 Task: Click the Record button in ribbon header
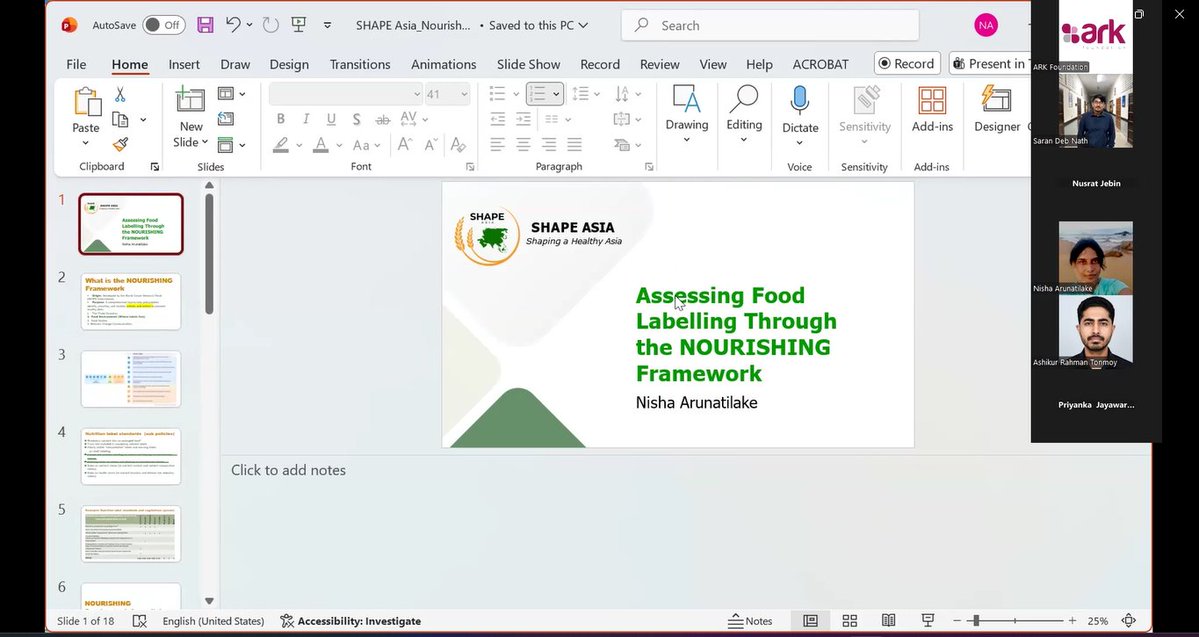[907, 63]
